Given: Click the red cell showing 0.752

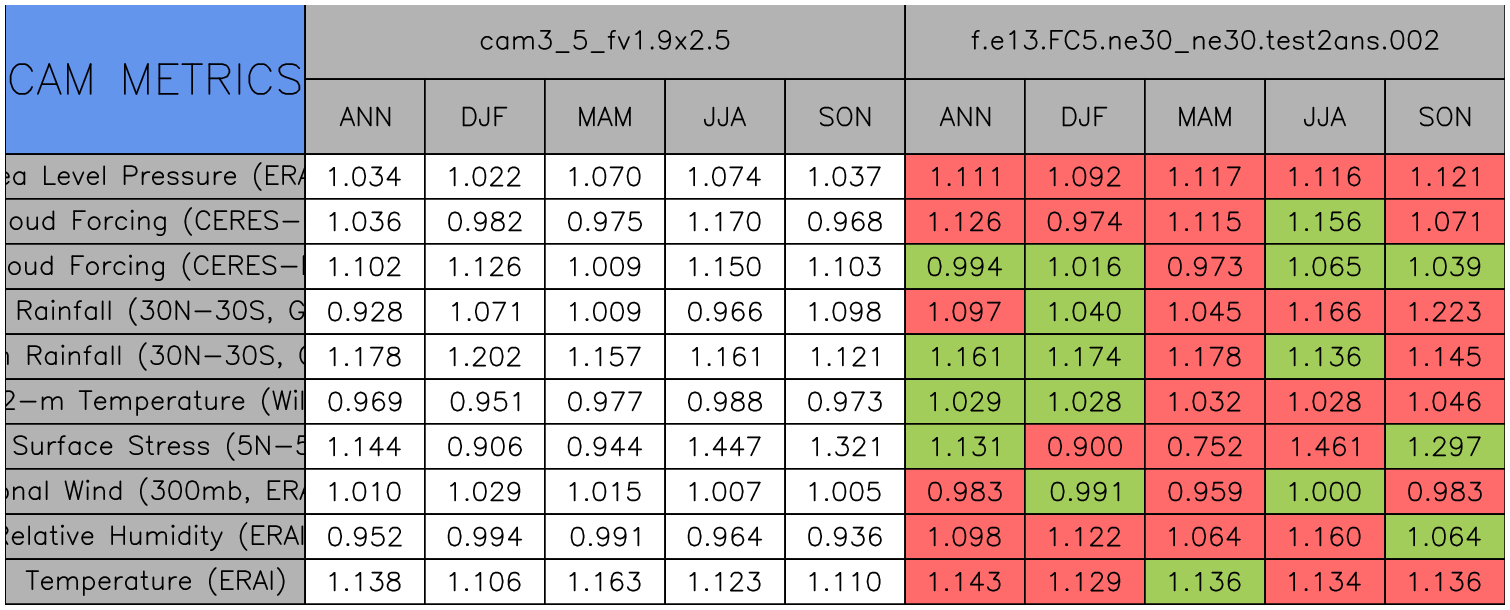Looking at the screenshot, I should [1205, 447].
